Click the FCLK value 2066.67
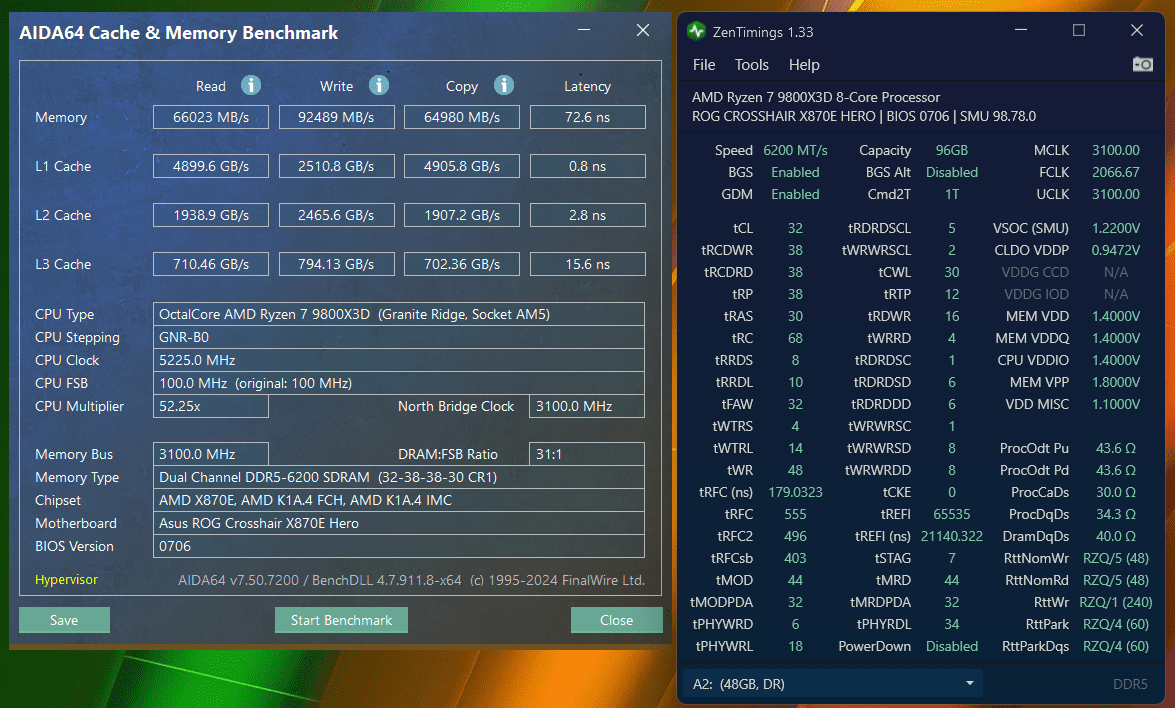 pos(1116,172)
